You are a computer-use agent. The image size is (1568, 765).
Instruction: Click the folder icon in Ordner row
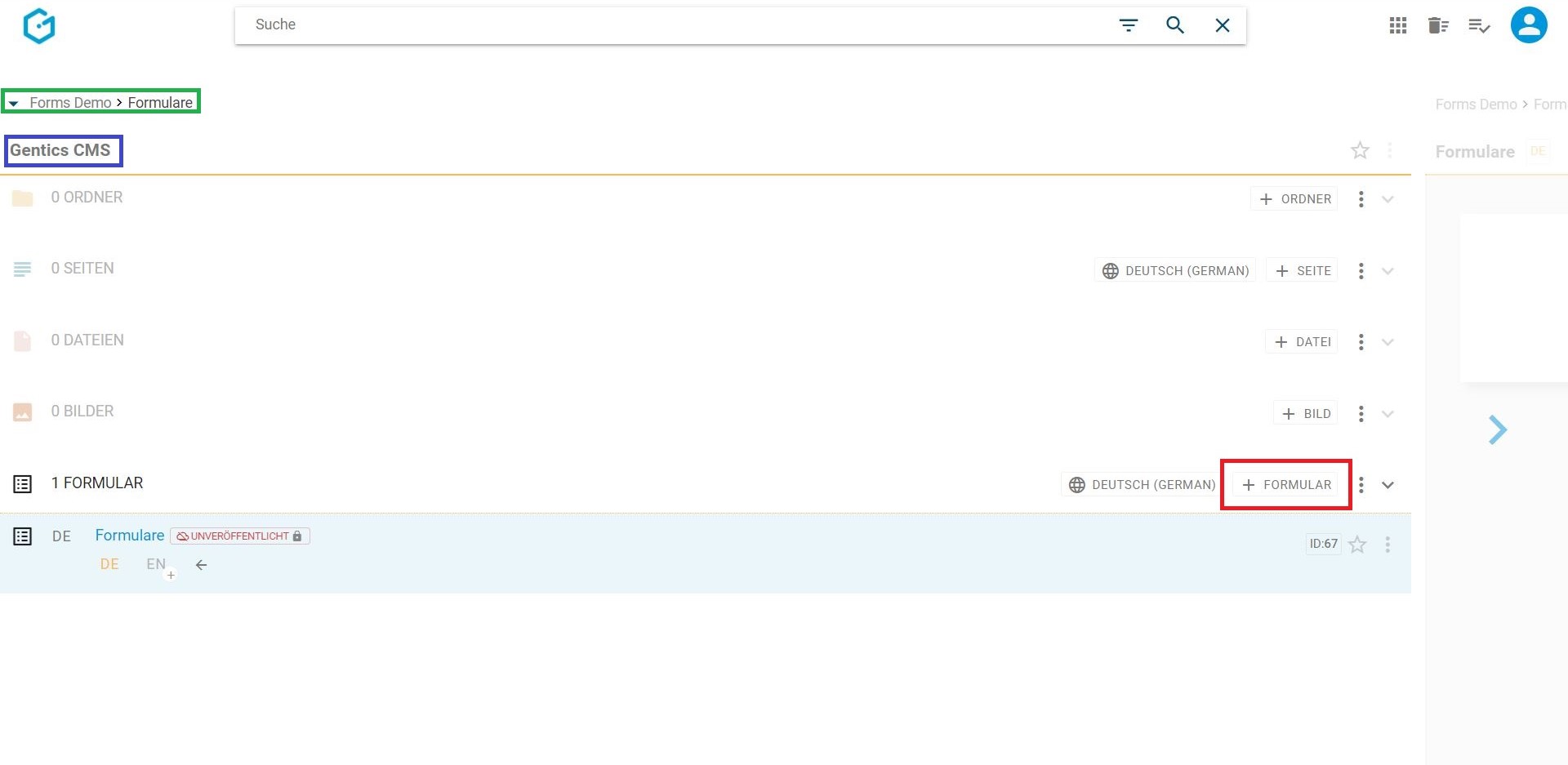(x=23, y=198)
